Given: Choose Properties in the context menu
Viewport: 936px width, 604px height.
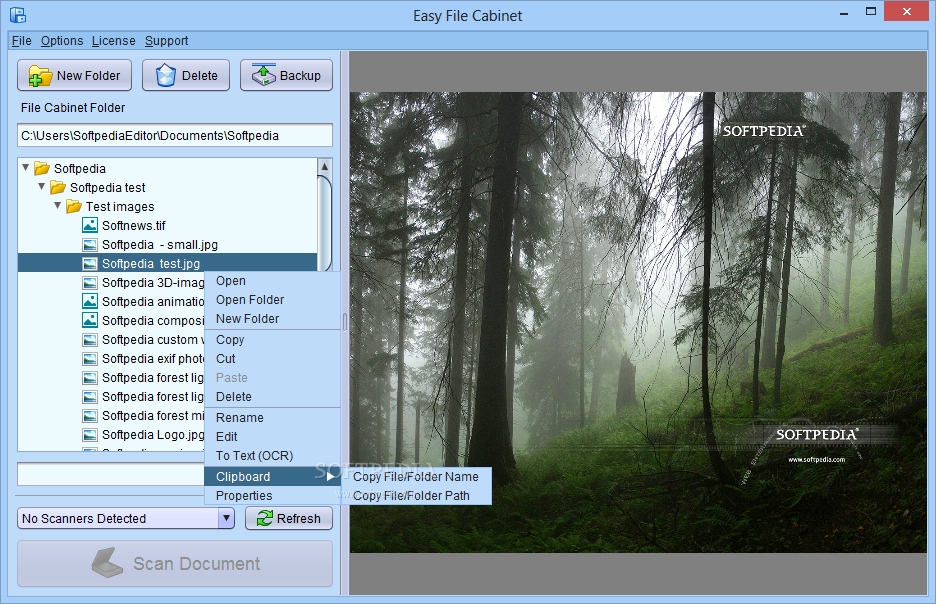Looking at the screenshot, I should (272, 495).
